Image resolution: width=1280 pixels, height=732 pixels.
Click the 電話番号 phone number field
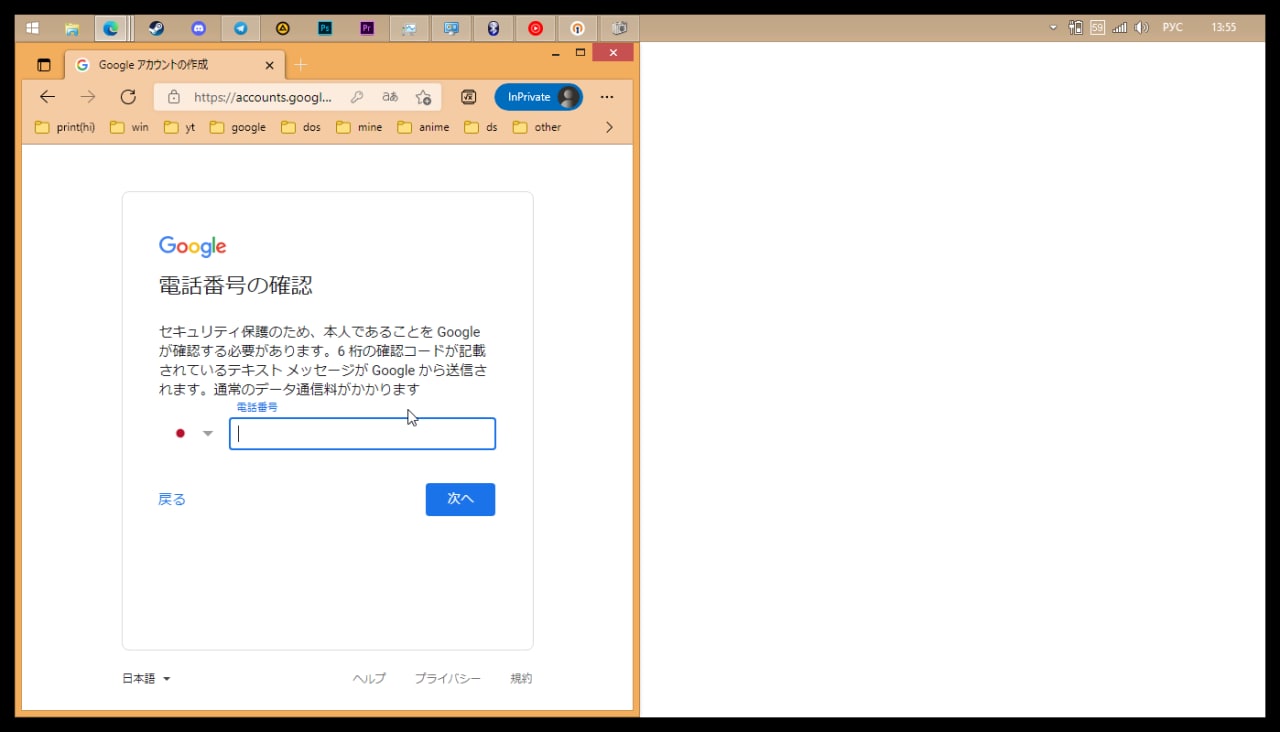[362, 434]
